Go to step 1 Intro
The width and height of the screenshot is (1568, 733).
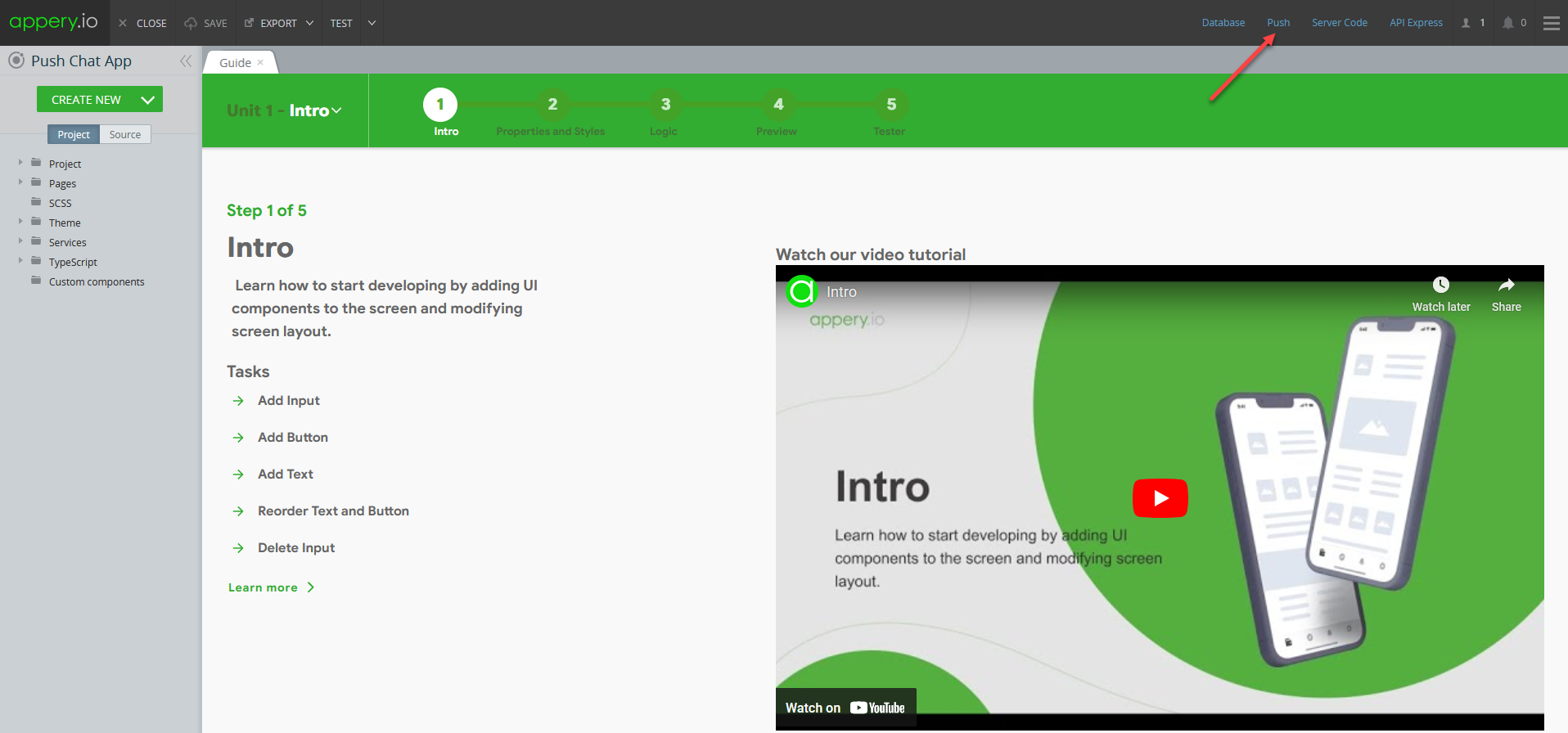tap(440, 105)
